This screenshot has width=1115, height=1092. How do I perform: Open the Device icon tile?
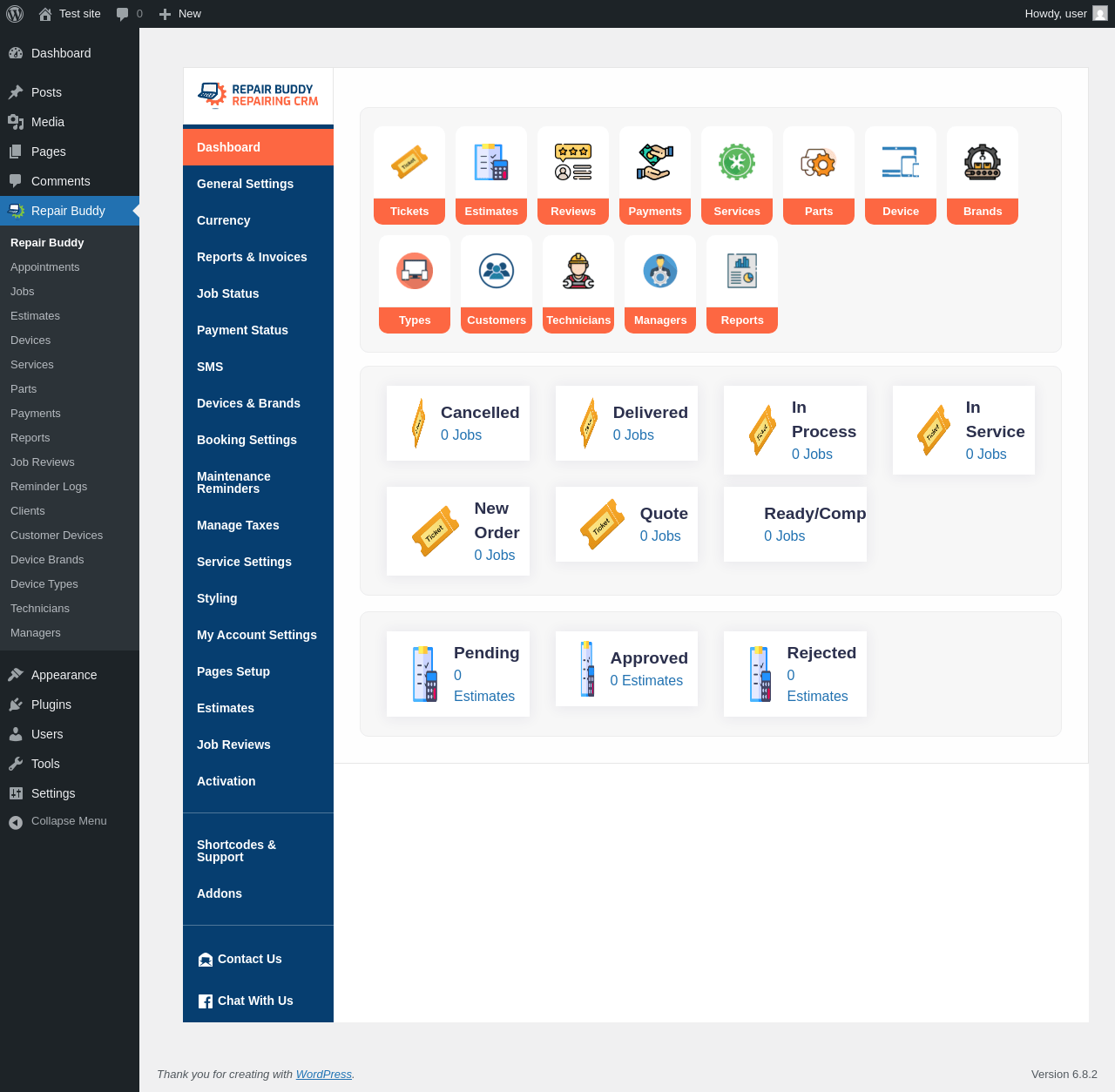(x=901, y=175)
